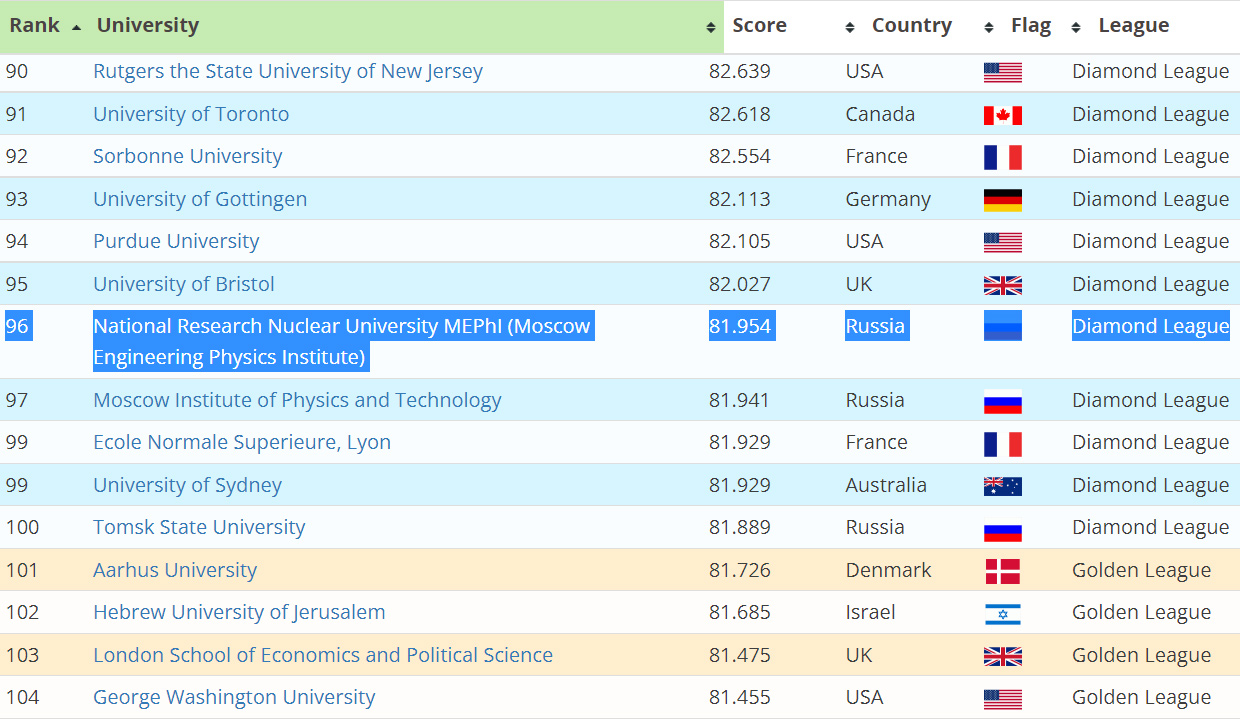
Task: Click the Australia country cell
Action: (x=886, y=485)
